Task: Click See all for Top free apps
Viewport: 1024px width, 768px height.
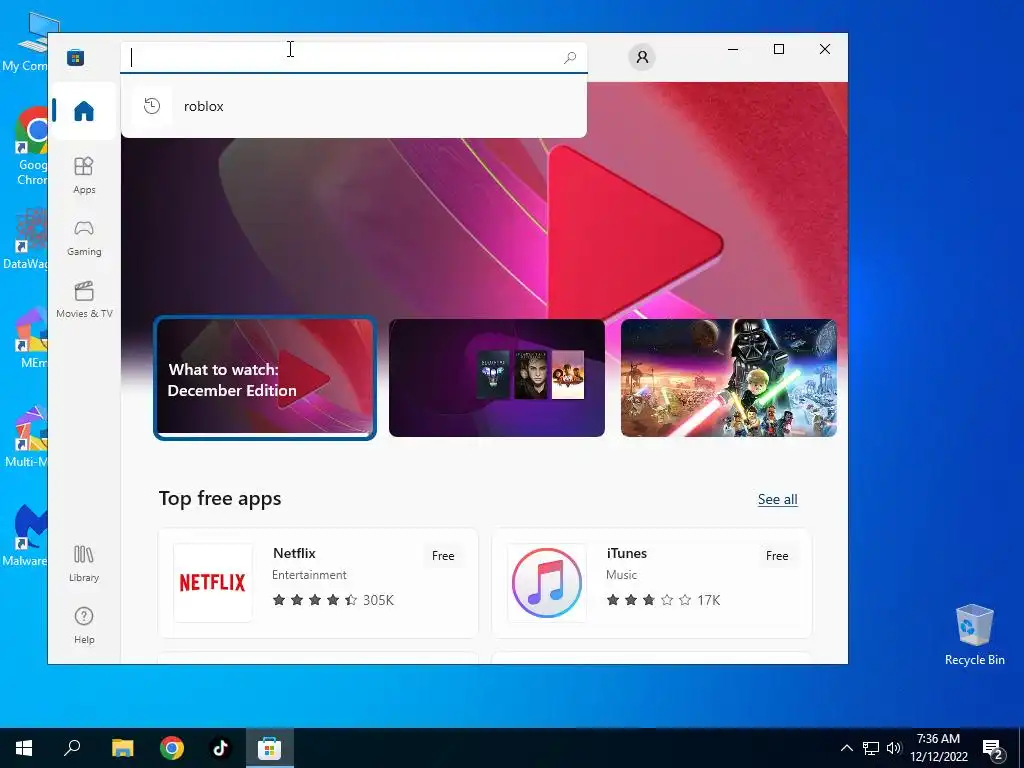Action: coord(777,499)
